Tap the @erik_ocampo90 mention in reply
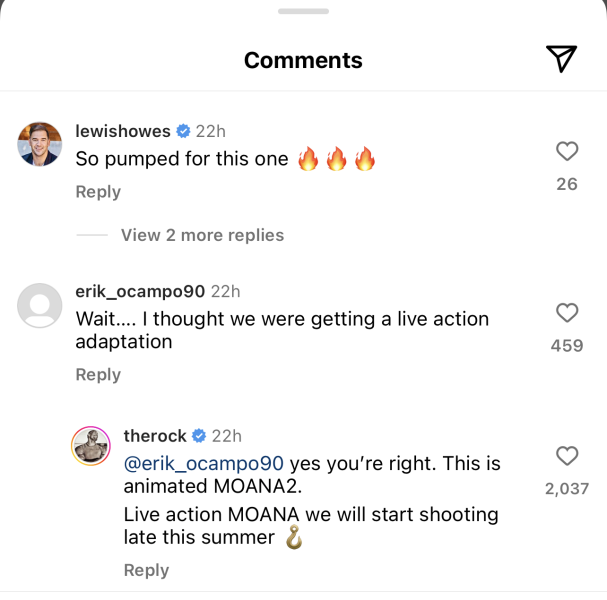This screenshot has height=600, width=607. (204, 464)
